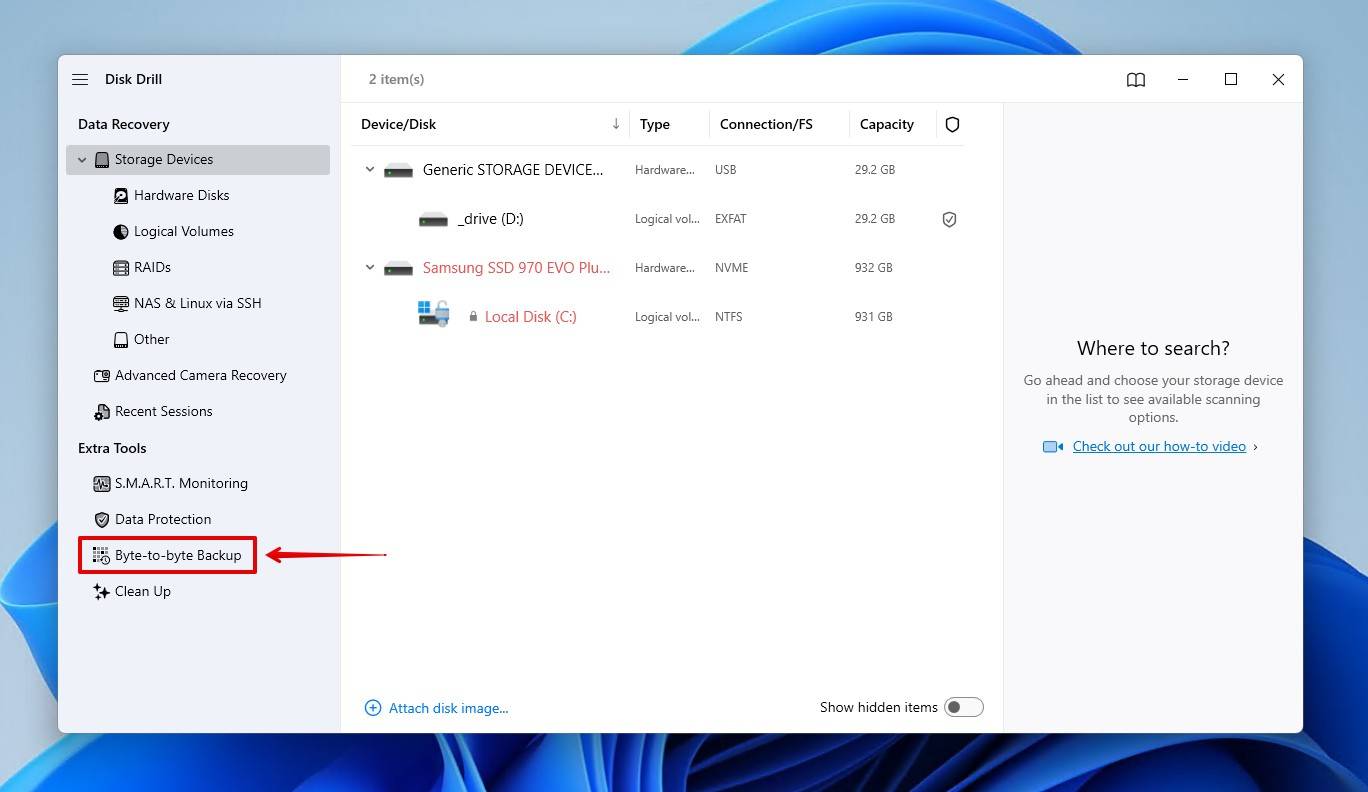Launch the Clean Up tool
Viewport: 1368px width, 792px height.
click(x=142, y=591)
